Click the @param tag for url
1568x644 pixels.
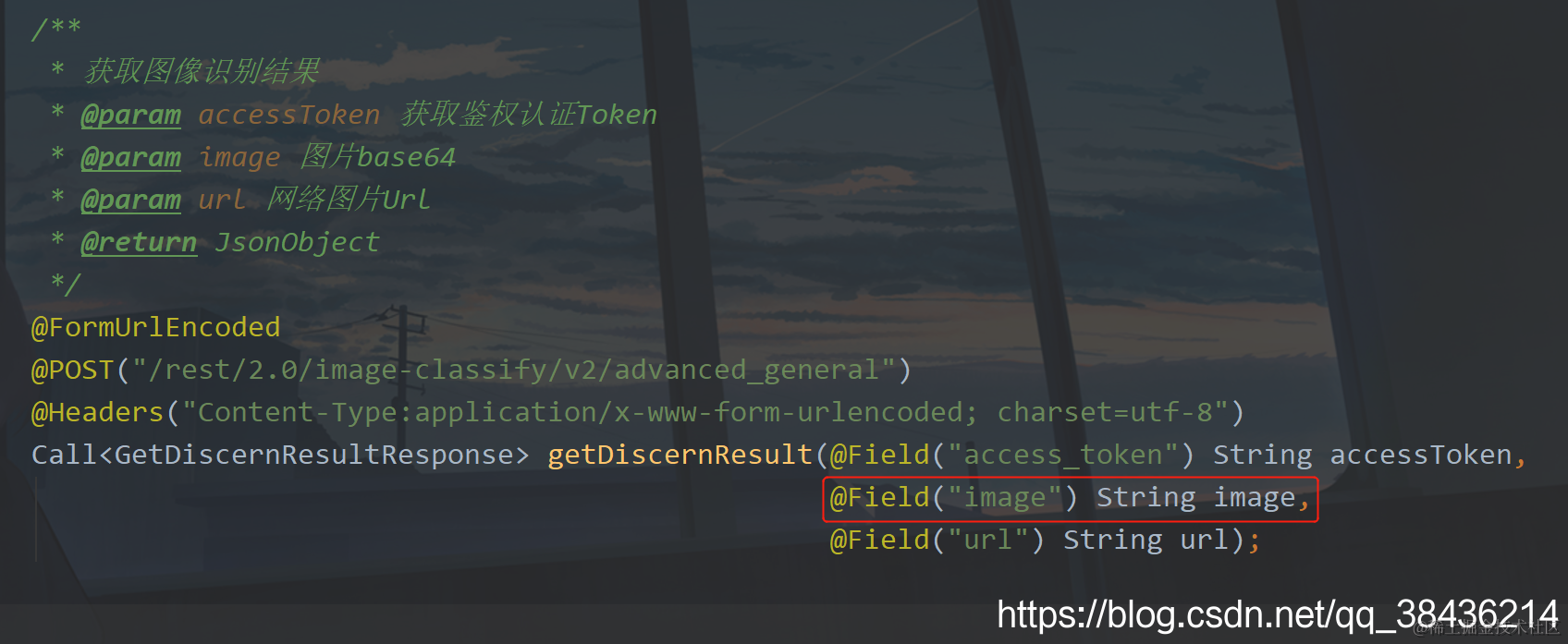click(x=130, y=200)
